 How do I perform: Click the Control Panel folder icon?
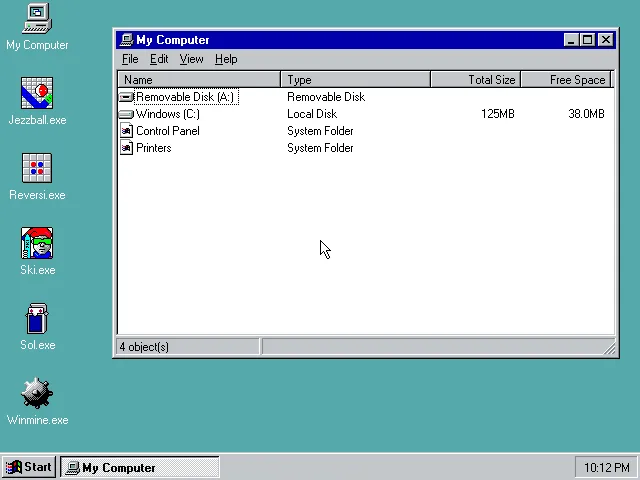127,131
